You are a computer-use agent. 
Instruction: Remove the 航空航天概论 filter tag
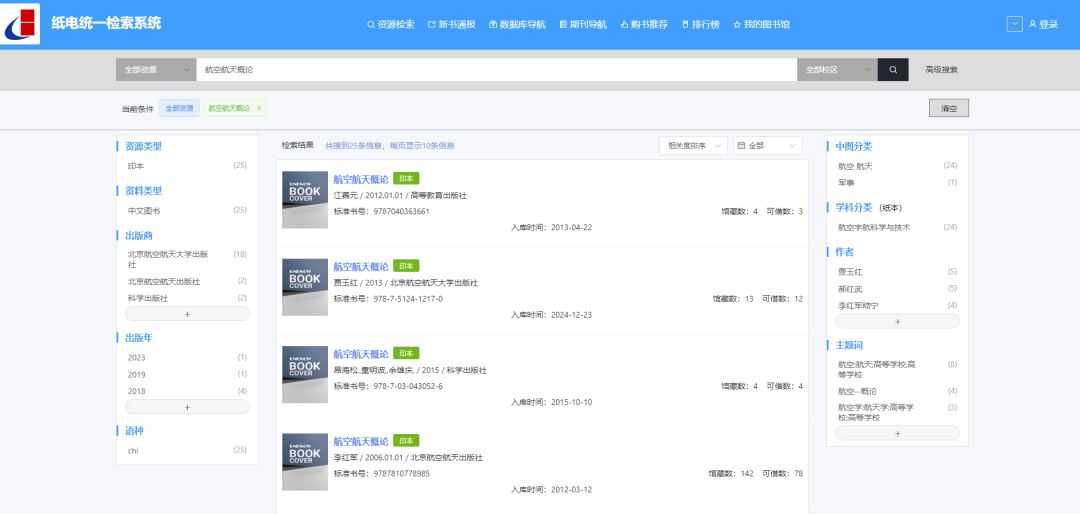(259, 108)
